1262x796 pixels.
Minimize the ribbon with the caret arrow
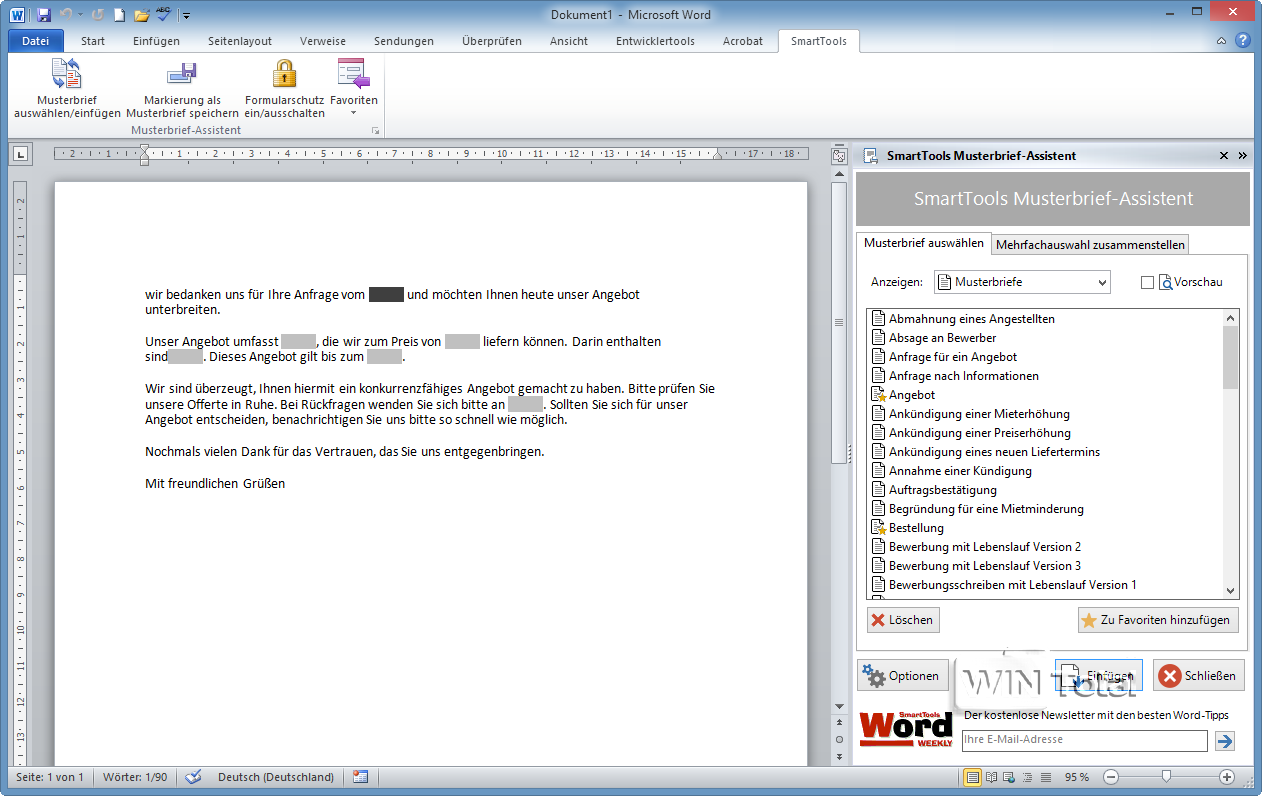(x=1222, y=42)
